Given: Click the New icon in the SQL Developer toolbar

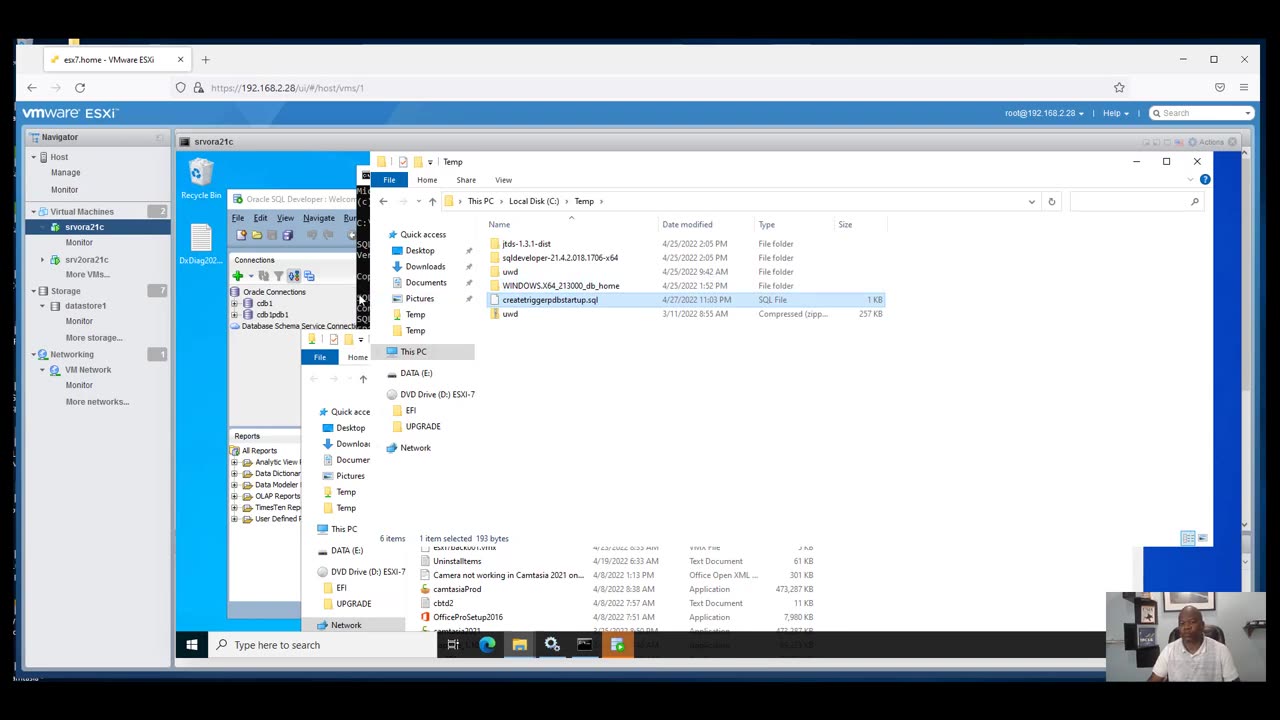Looking at the screenshot, I should [x=241, y=235].
